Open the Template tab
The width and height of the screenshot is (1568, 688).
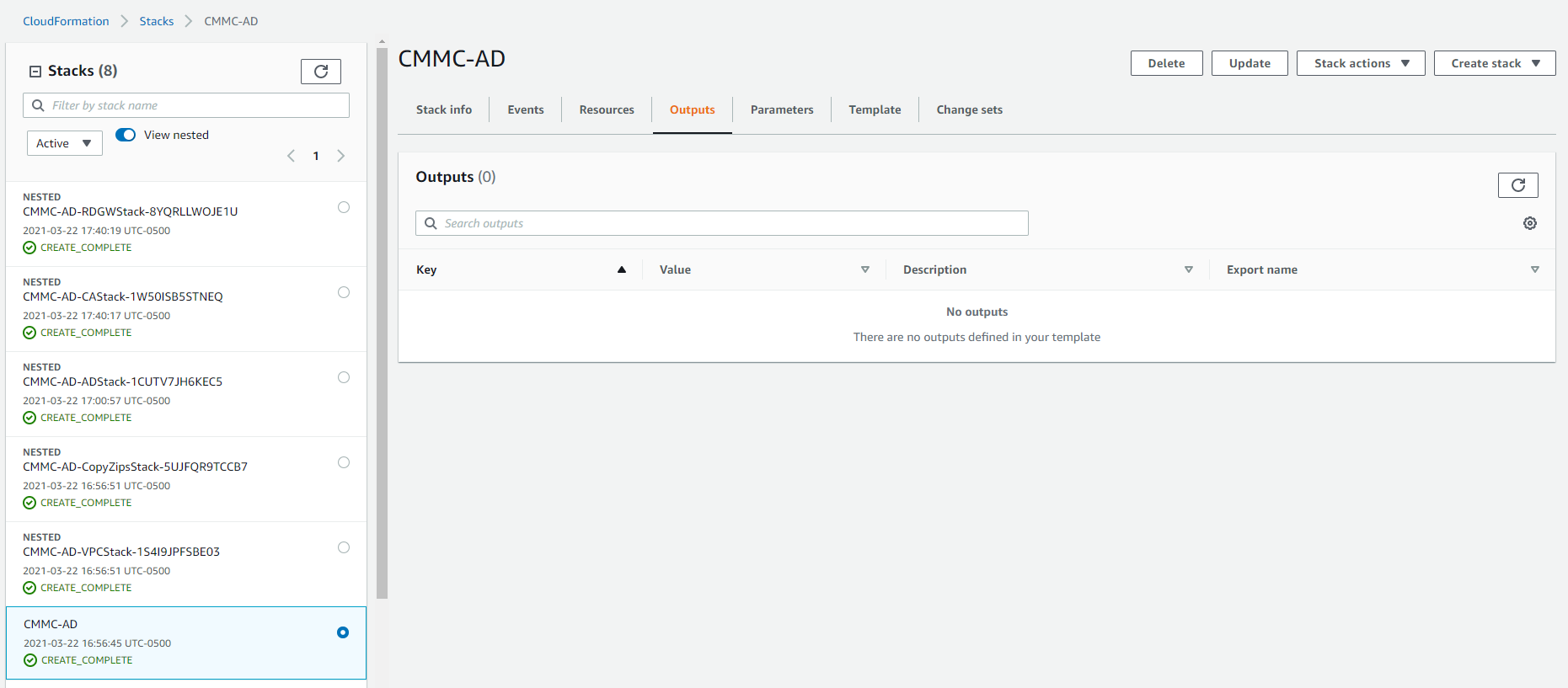tap(875, 109)
